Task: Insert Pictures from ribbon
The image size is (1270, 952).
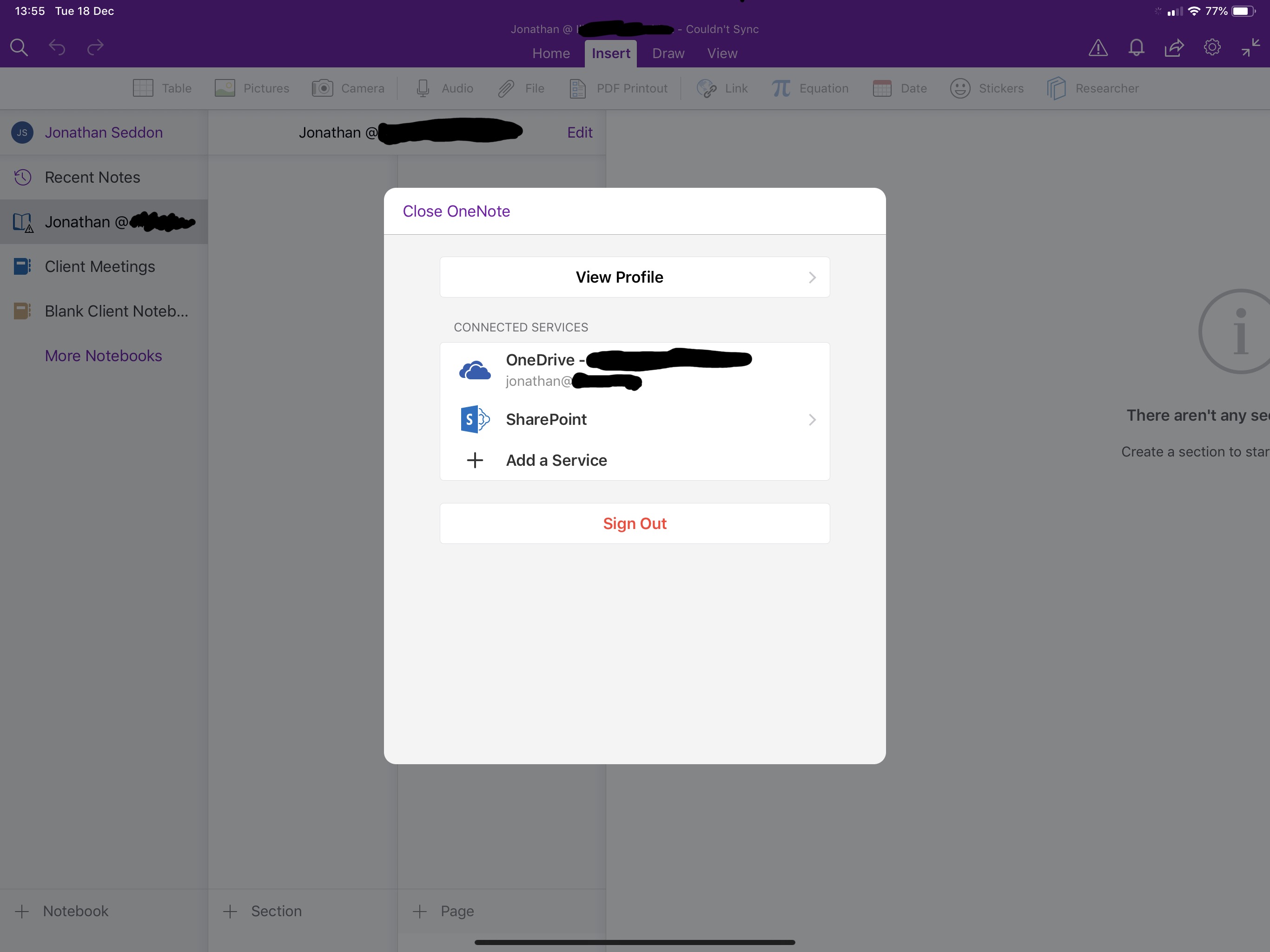Action: coord(252,88)
